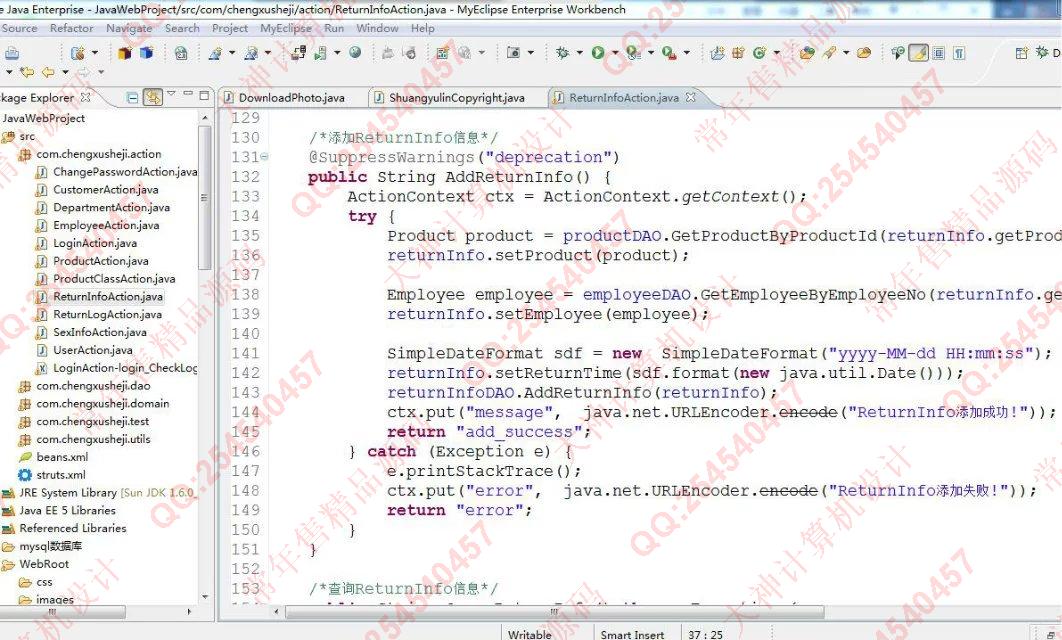Open the Package Explorer view menu triangle
The image size is (1062, 640).
coord(171,93)
